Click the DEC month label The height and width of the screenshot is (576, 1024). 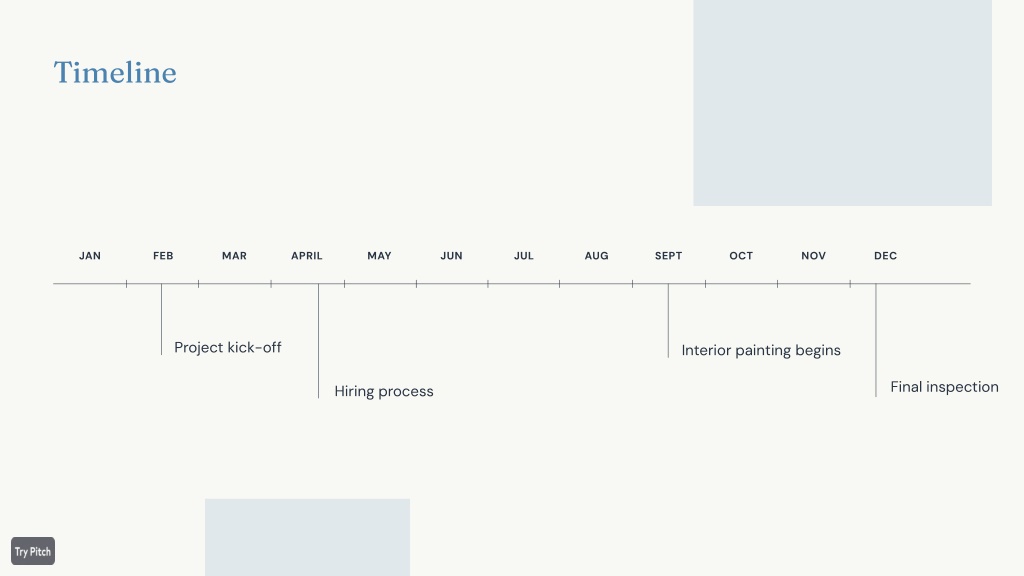click(x=886, y=256)
